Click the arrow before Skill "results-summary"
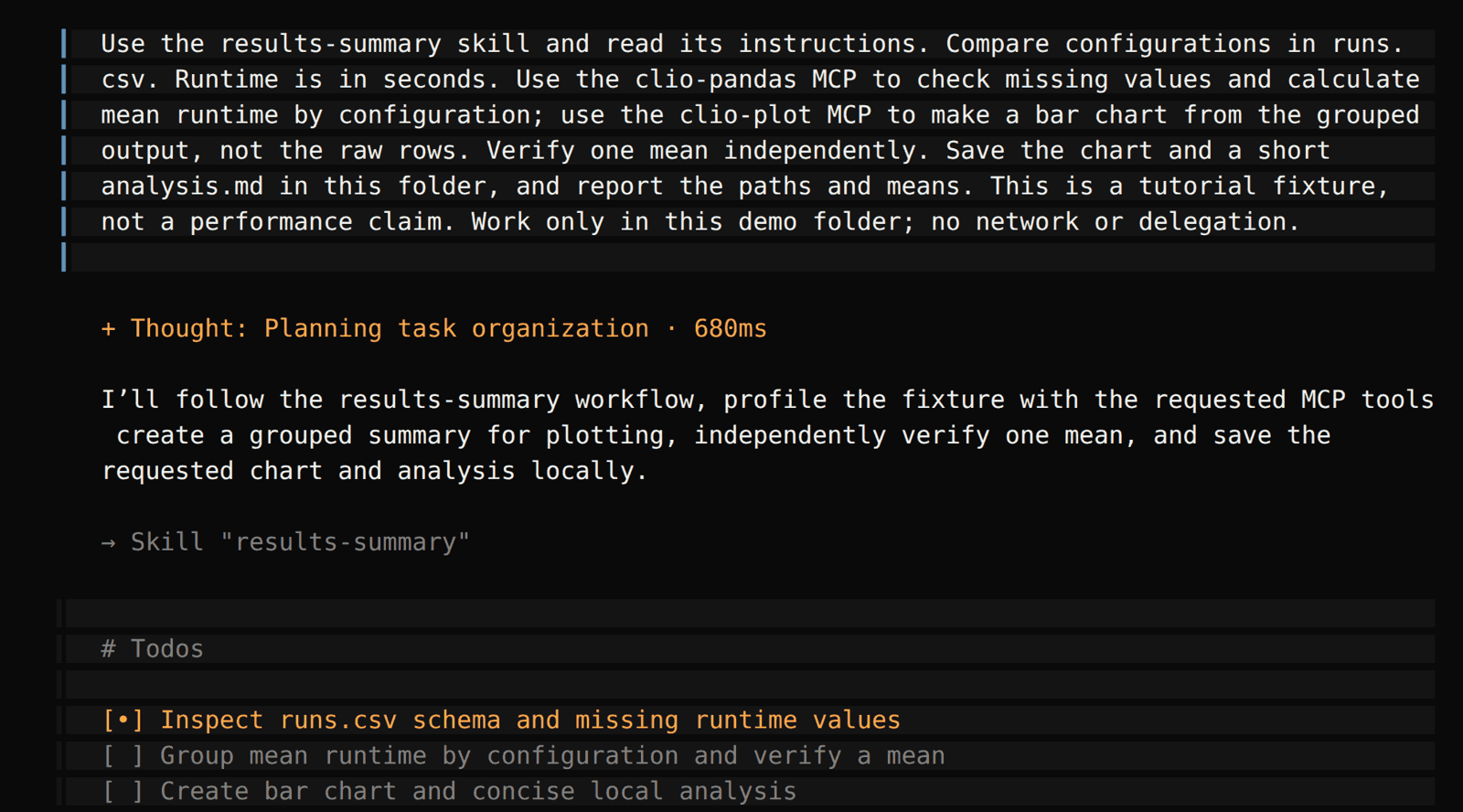The height and width of the screenshot is (812, 1463). click(x=108, y=543)
